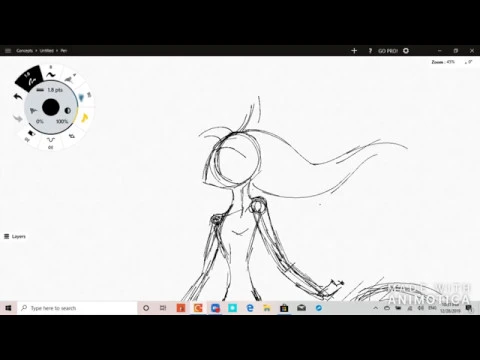This screenshot has height=360, width=480.
Task: Select the active black Pen tool wedge
Action: click(29, 79)
